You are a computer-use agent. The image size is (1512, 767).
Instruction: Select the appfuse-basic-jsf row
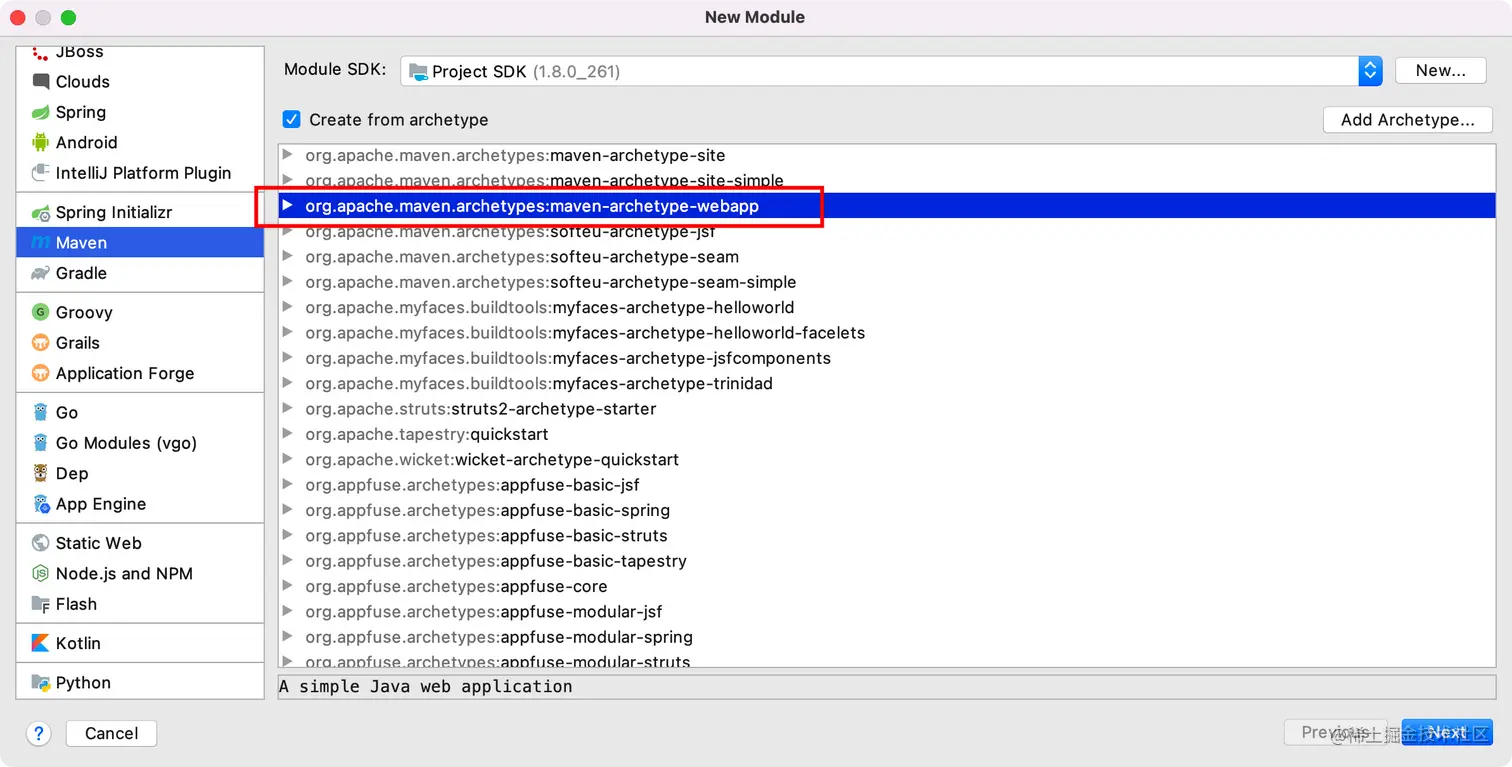[887, 485]
